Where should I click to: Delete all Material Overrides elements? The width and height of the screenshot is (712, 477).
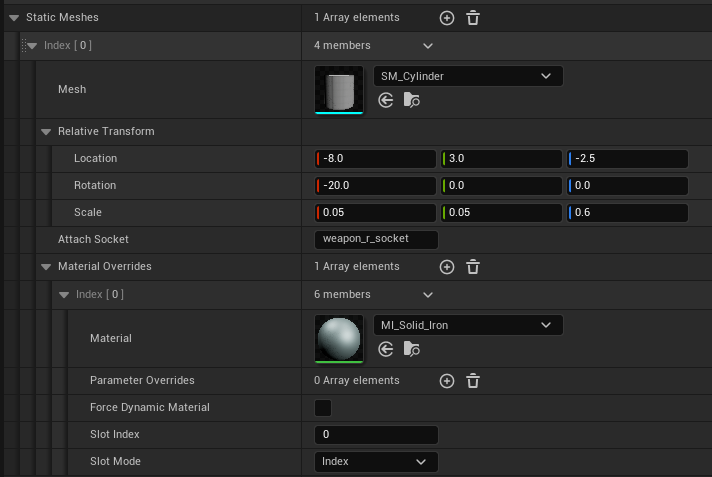473,267
